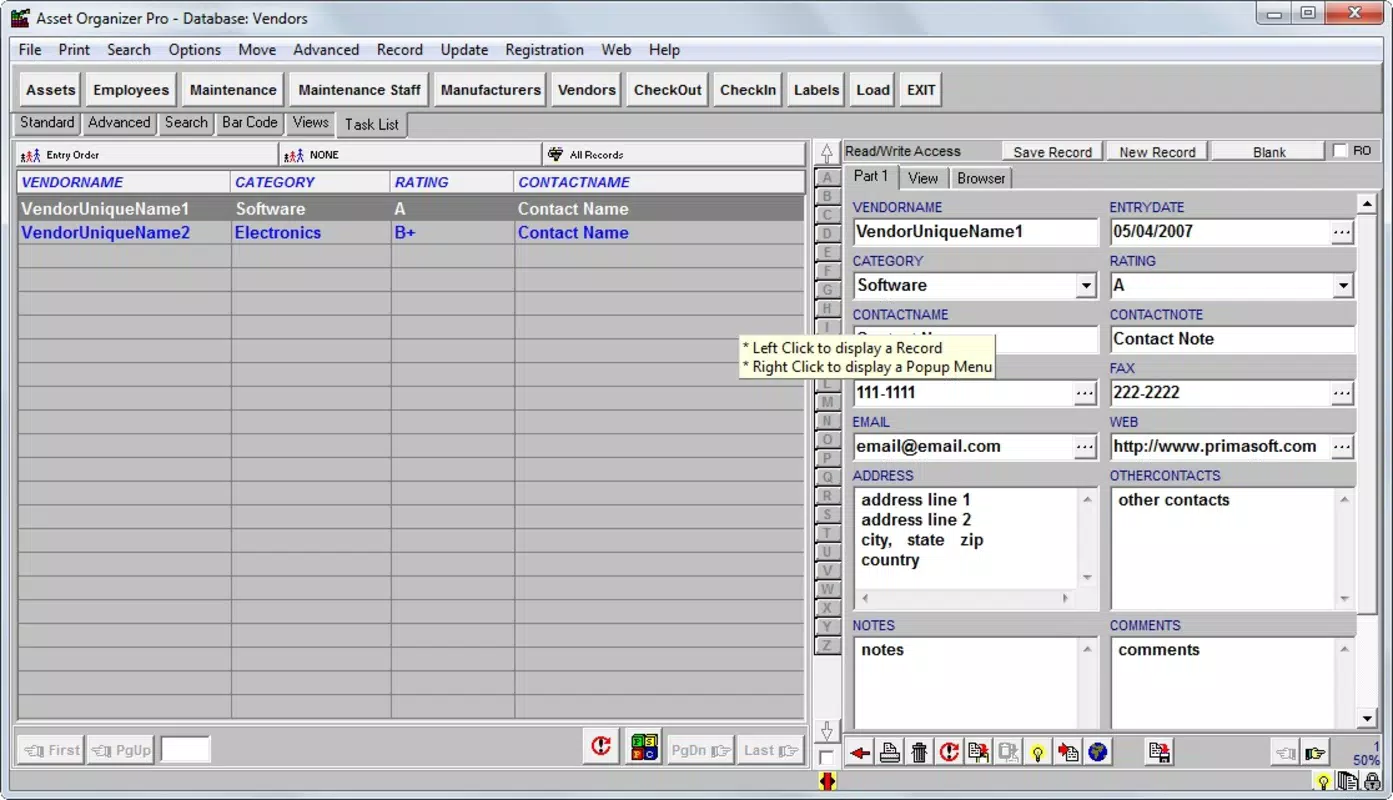Click the record panel scroll down arrow
1393x800 pixels.
[1367, 718]
